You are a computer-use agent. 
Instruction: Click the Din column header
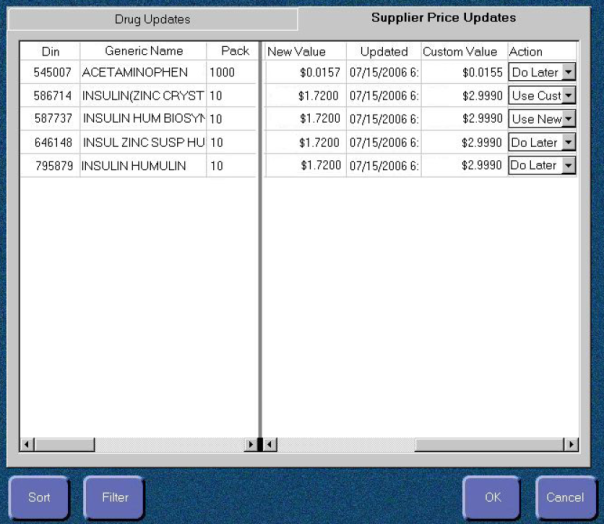50,51
